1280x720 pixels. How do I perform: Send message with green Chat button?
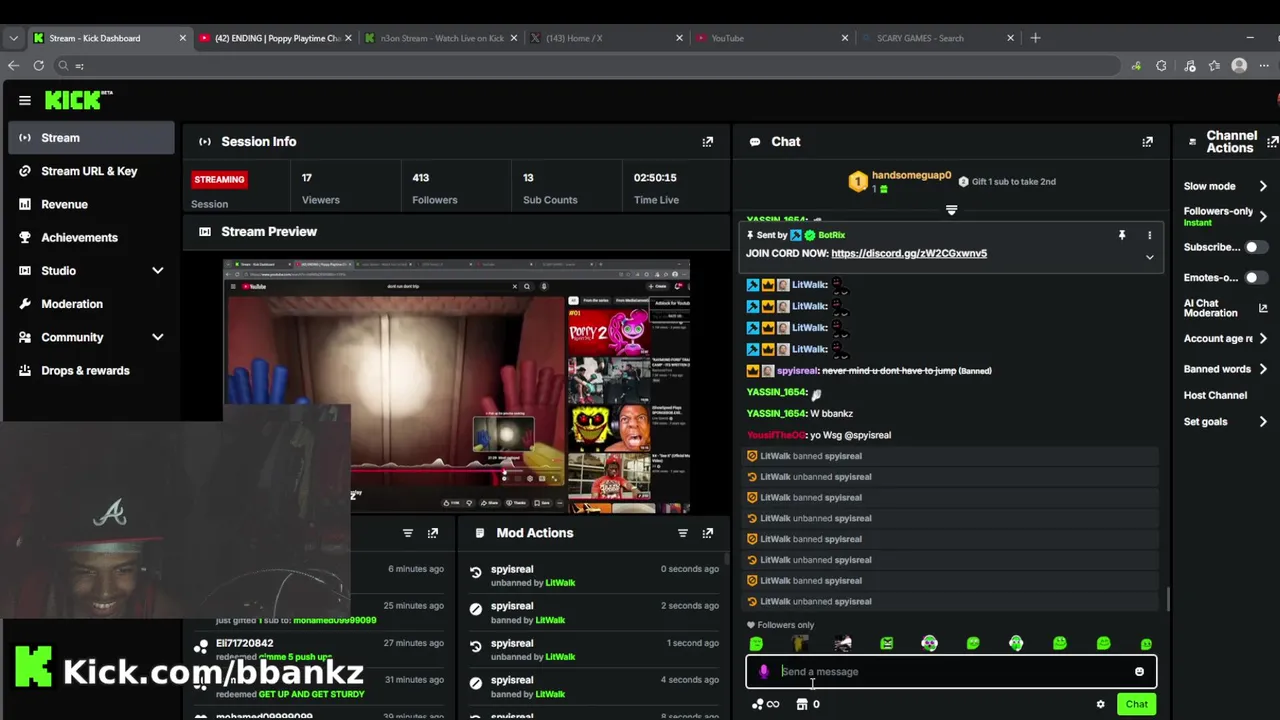click(1137, 704)
